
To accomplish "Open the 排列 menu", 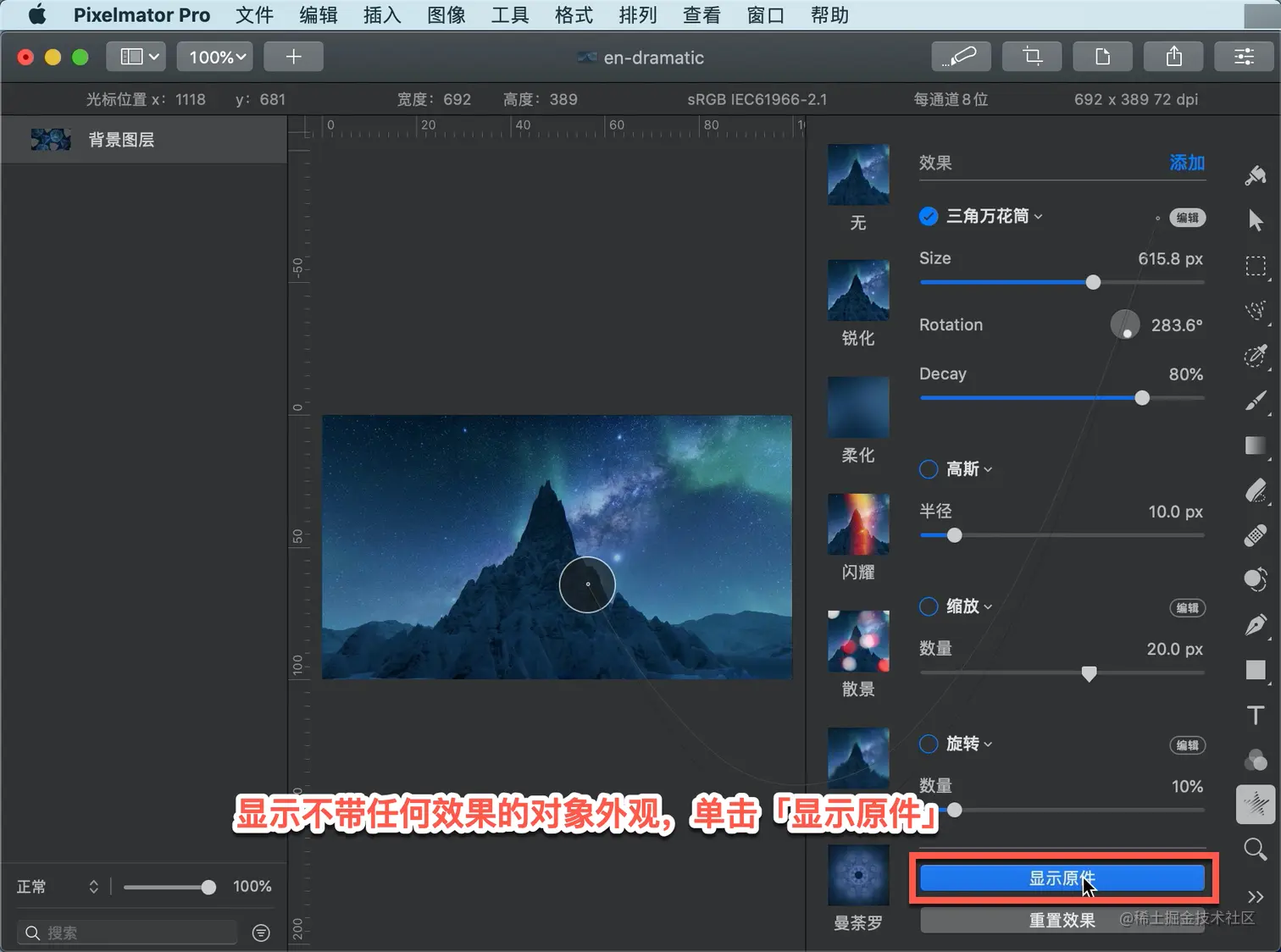I will tap(638, 15).
